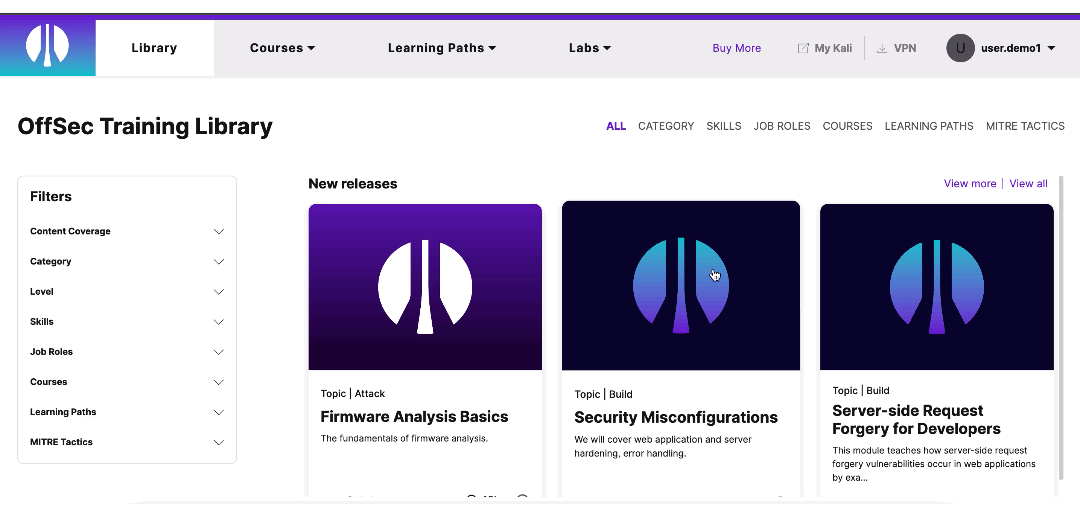Screen dimensions: 1080x517
Task: Open the Security Misconfigurations thumbnail
Action: coord(681,286)
